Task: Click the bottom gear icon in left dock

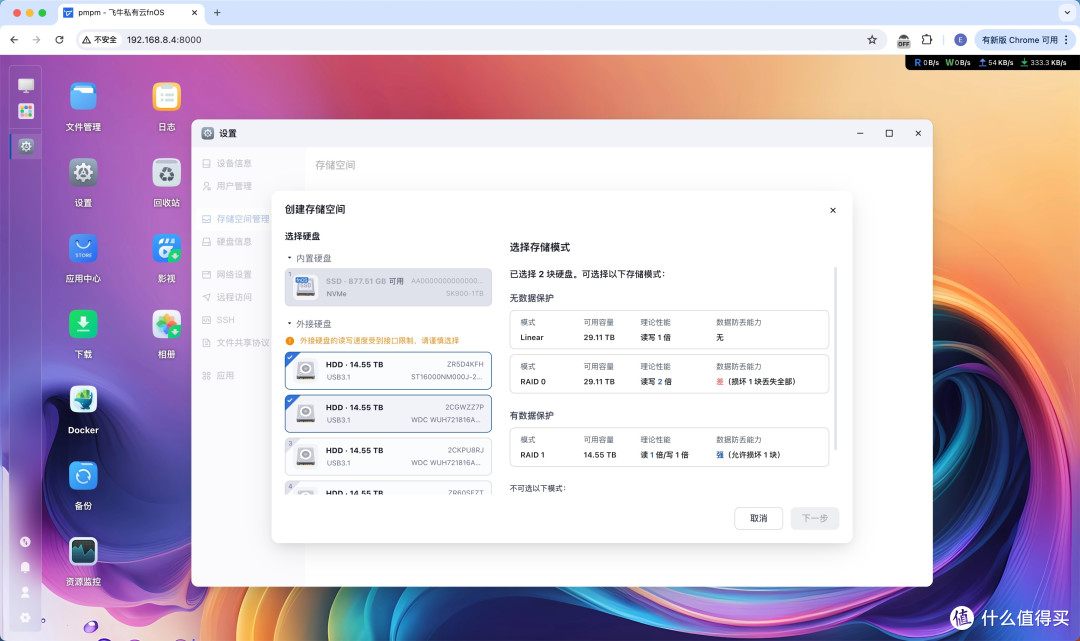Action: point(25,618)
